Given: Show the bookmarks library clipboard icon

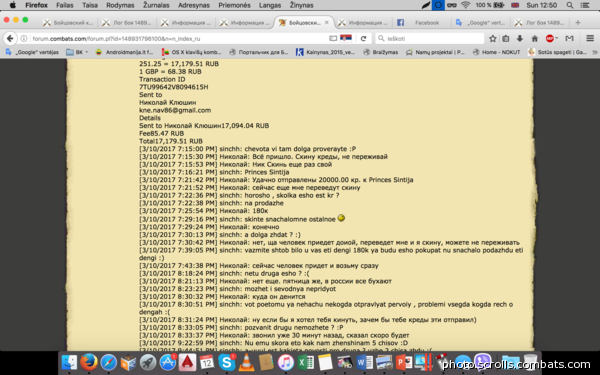Looking at the screenshot, I should [505, 38].
